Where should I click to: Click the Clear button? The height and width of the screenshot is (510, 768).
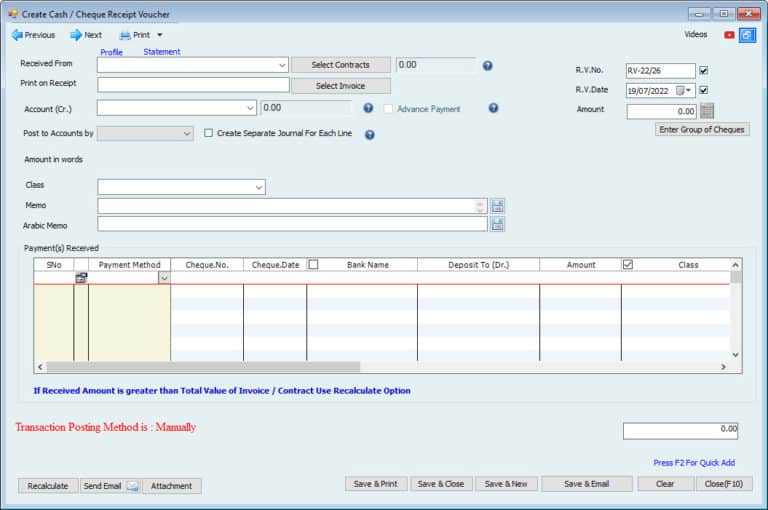[x=665, y=484]
